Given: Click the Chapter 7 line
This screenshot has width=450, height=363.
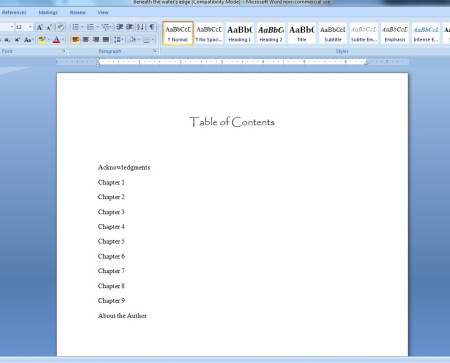Looking at the screenshot, I should point(111,271).
